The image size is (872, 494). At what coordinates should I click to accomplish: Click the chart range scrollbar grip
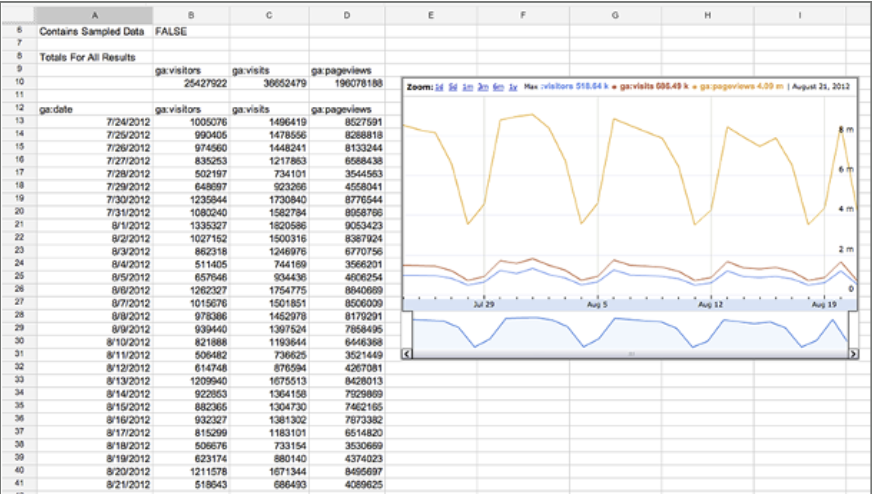[x=631, y=354]
